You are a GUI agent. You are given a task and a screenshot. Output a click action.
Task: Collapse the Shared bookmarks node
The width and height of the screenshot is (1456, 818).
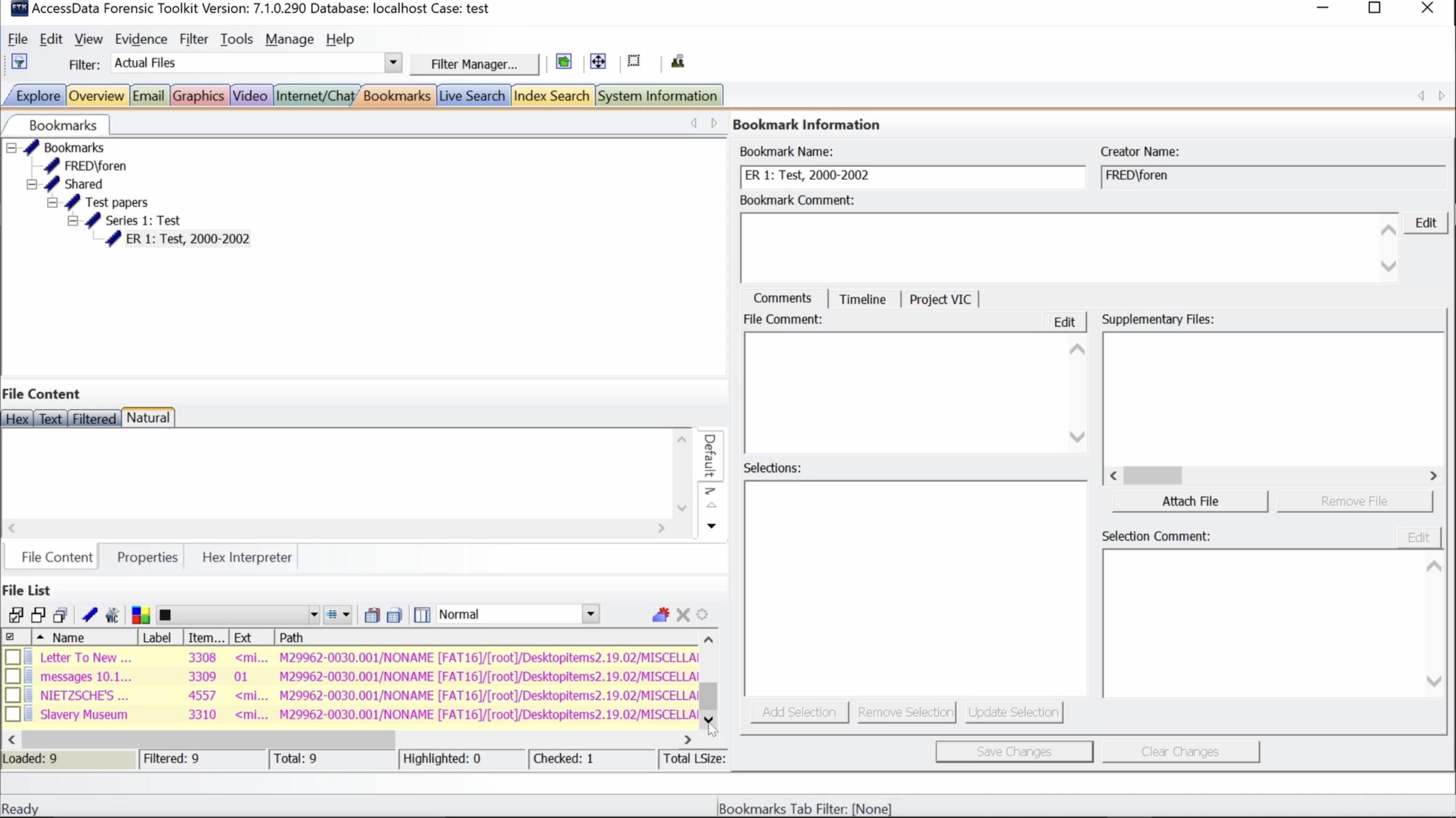[x=31, y=184]
